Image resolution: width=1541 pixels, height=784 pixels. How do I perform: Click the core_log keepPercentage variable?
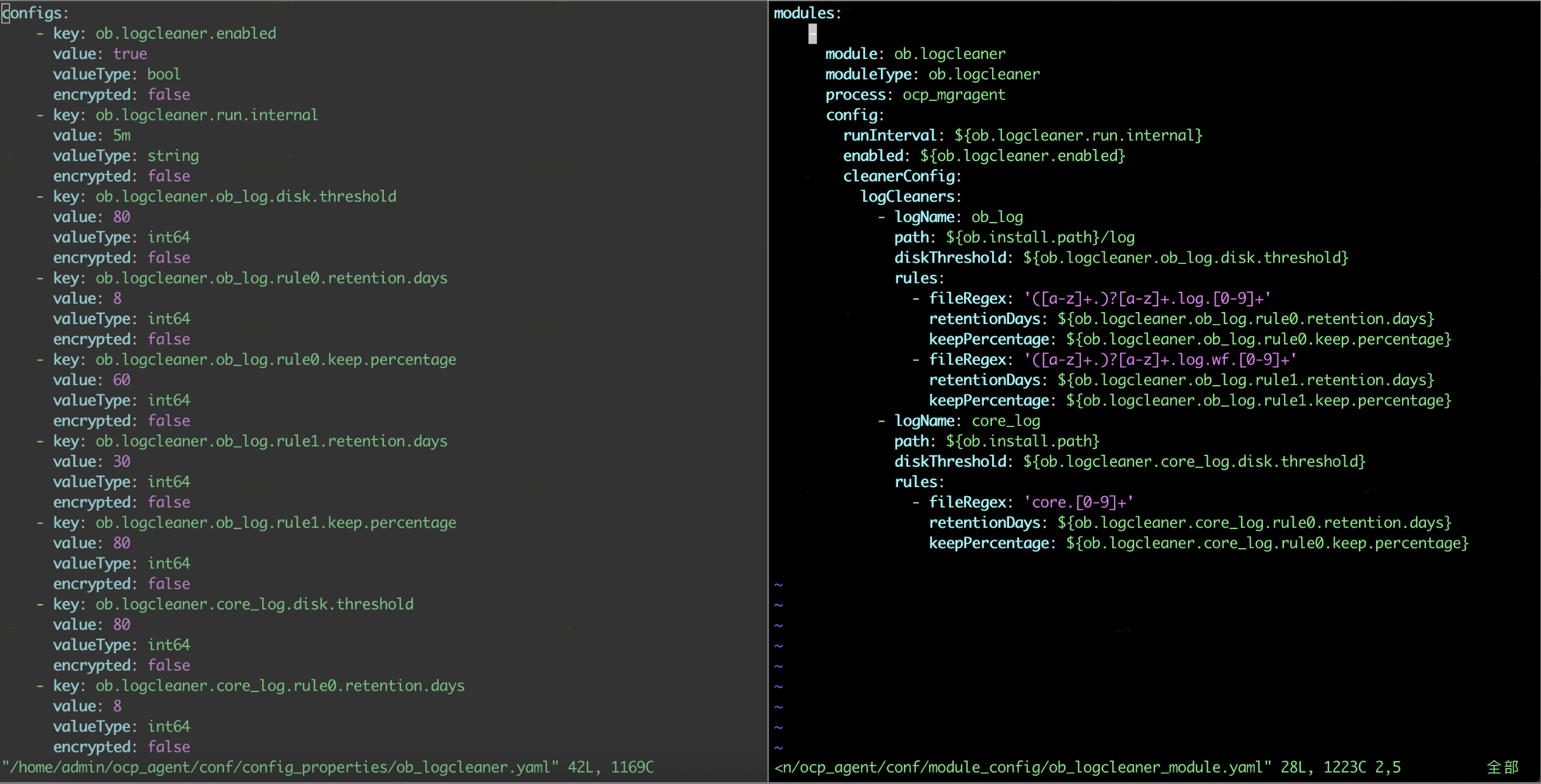1267,544
